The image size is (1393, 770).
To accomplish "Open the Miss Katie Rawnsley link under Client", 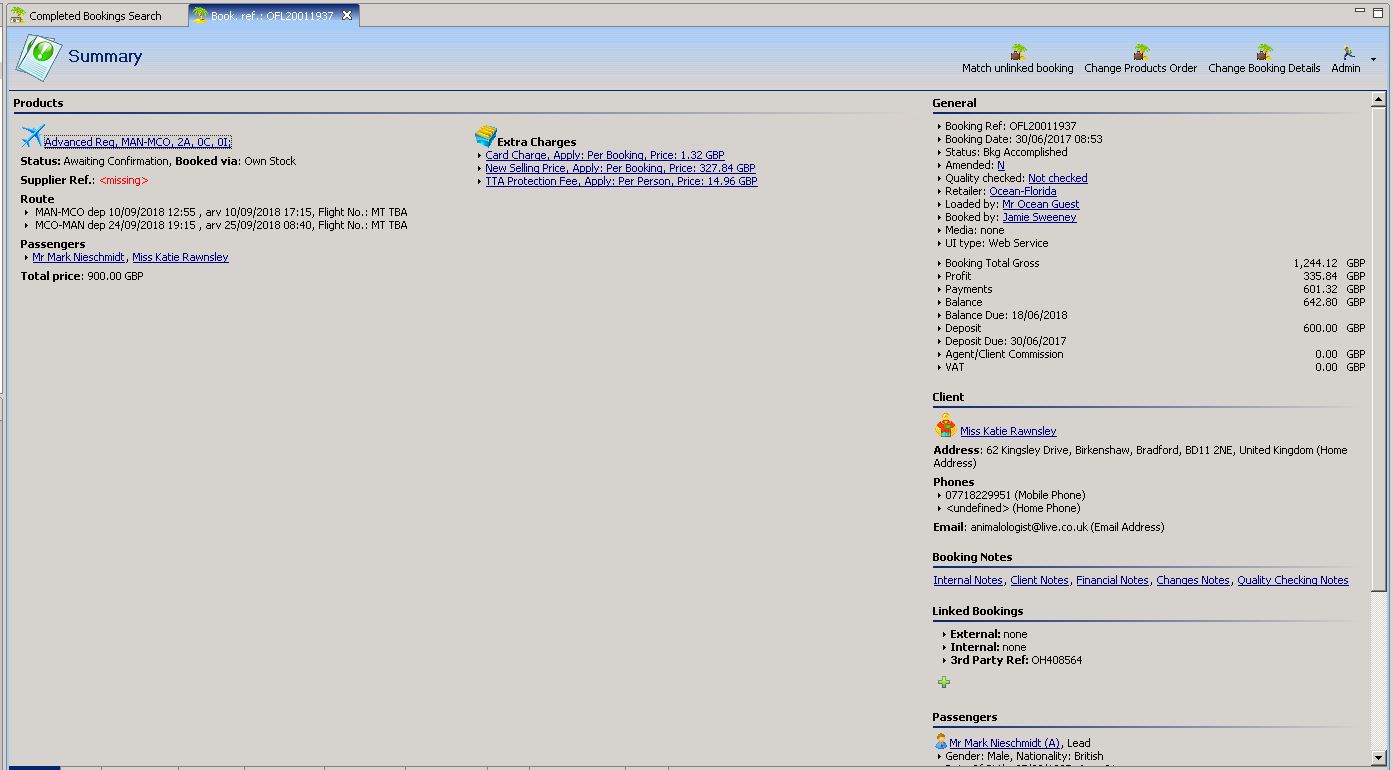I will tap(1008, 432).
